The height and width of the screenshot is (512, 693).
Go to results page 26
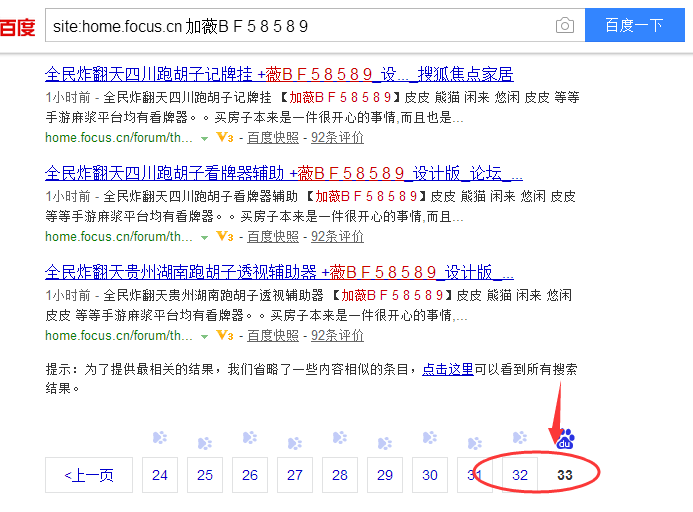tap(250, 475)
